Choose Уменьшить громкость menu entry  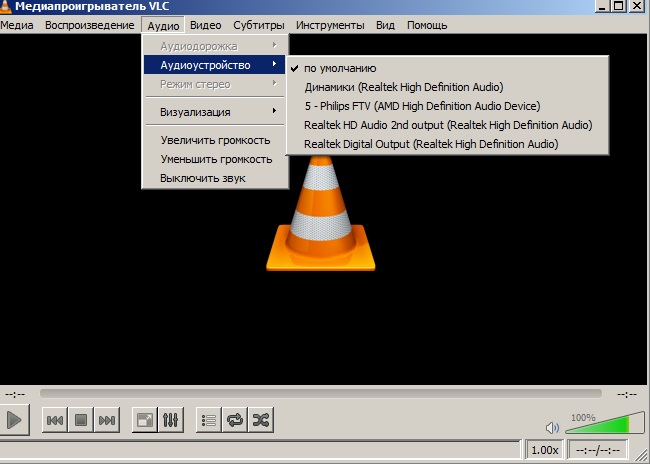214,159
